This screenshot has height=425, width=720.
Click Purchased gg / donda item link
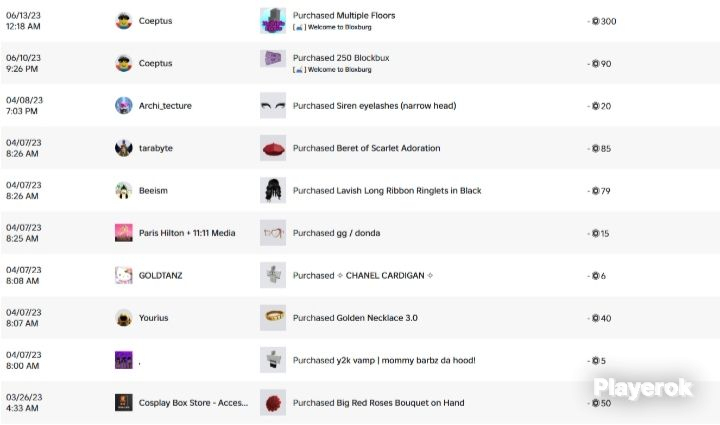coord(337,233)
